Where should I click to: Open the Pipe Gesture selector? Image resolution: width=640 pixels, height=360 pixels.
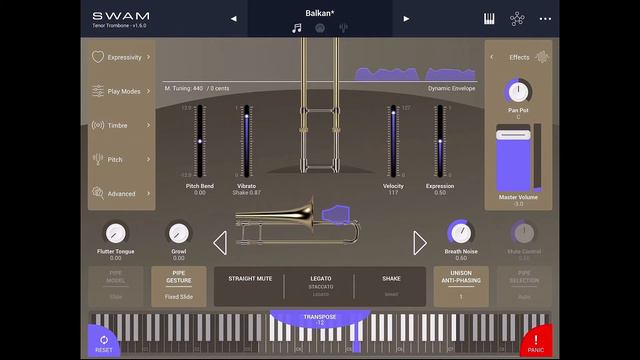(179, 287)
